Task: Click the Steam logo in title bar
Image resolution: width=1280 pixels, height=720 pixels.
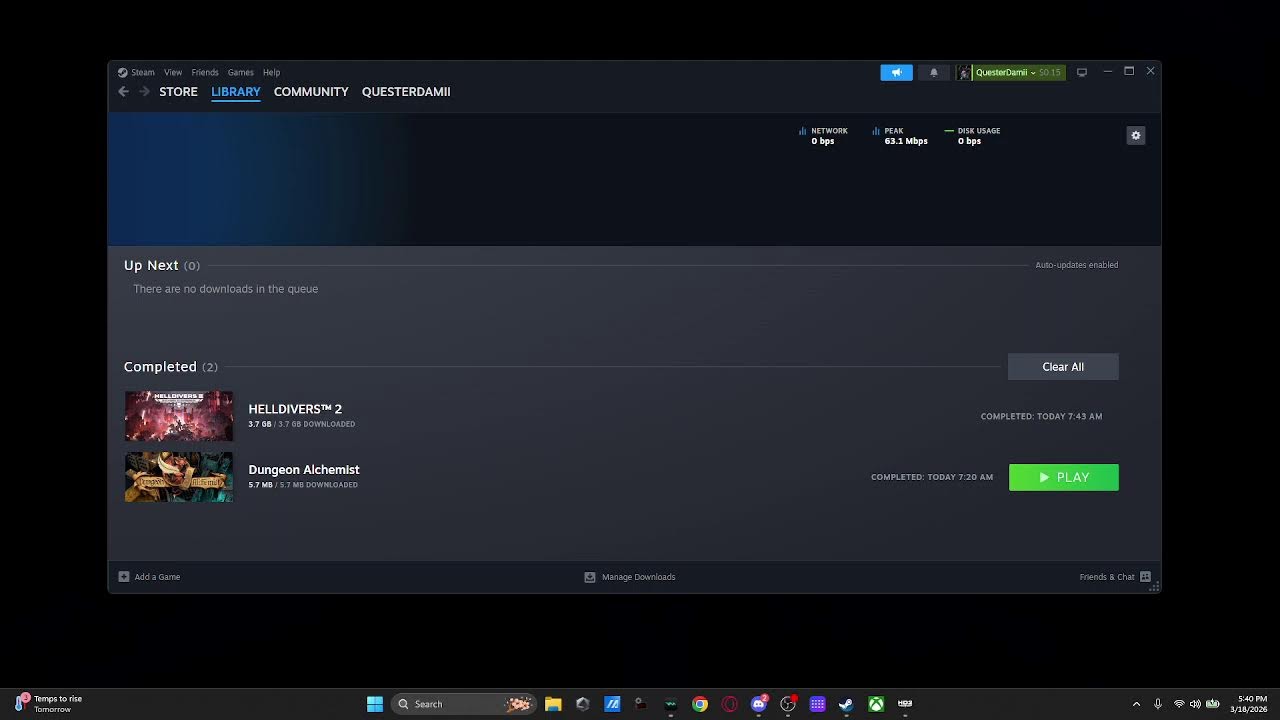Action: point(122,72)
